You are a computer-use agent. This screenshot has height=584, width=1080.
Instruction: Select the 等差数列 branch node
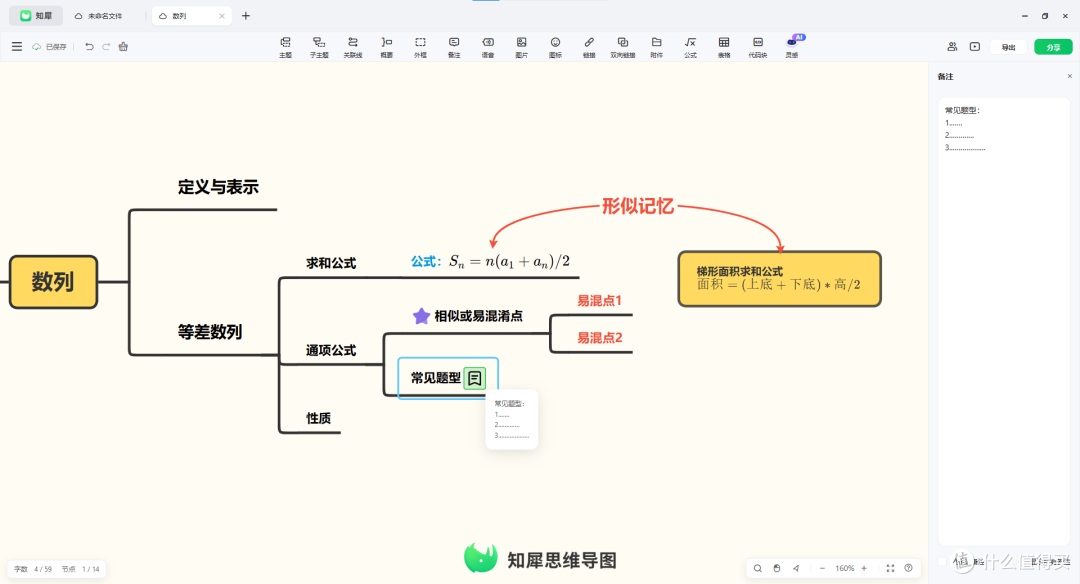click(x=209, y=332)
